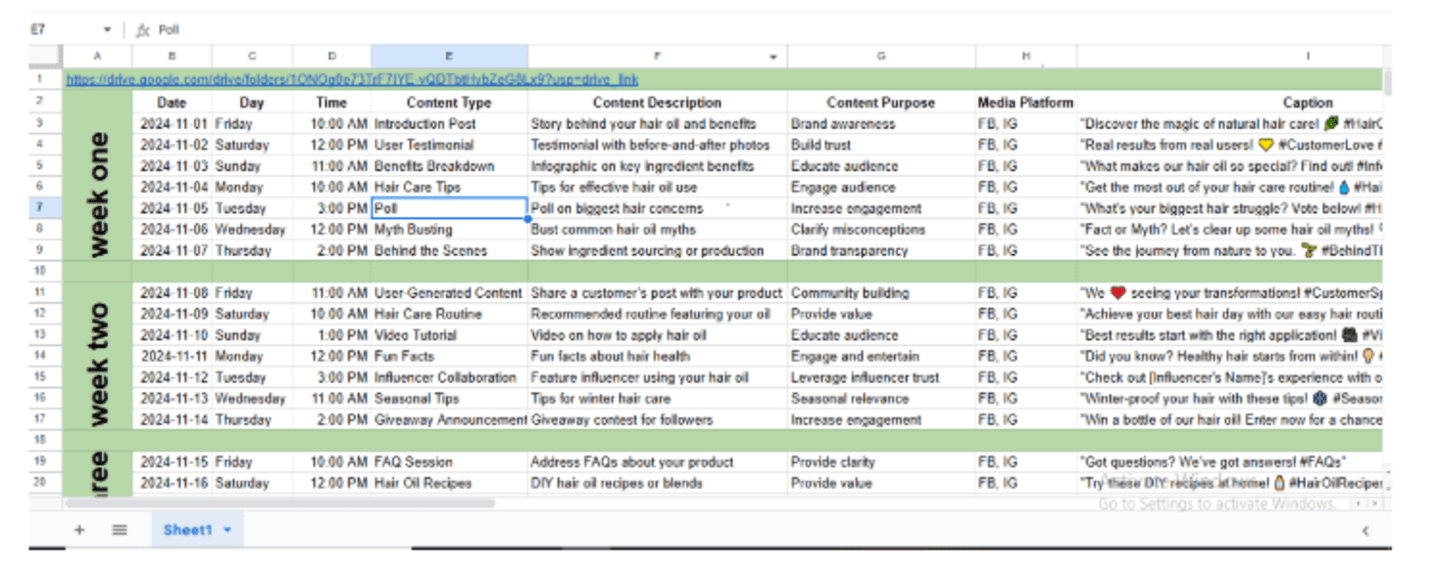
Task: Select the FAQ Session cell
Action: point(449,462)
